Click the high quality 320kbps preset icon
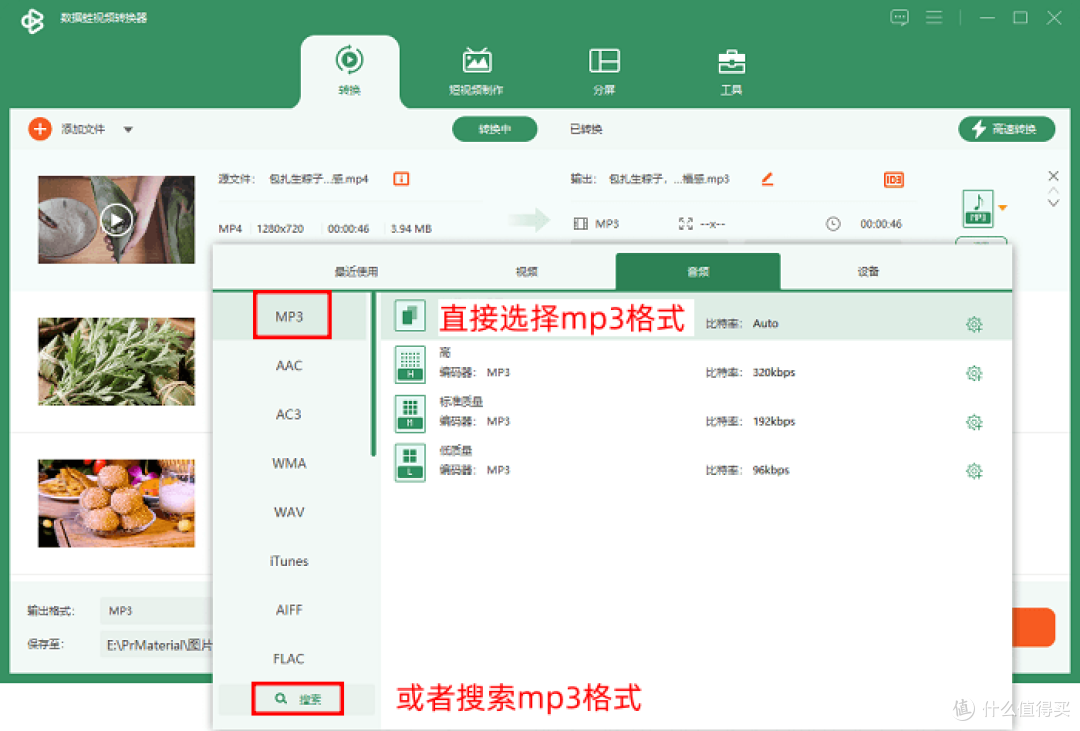The image size is (1080, 731). 410,364
